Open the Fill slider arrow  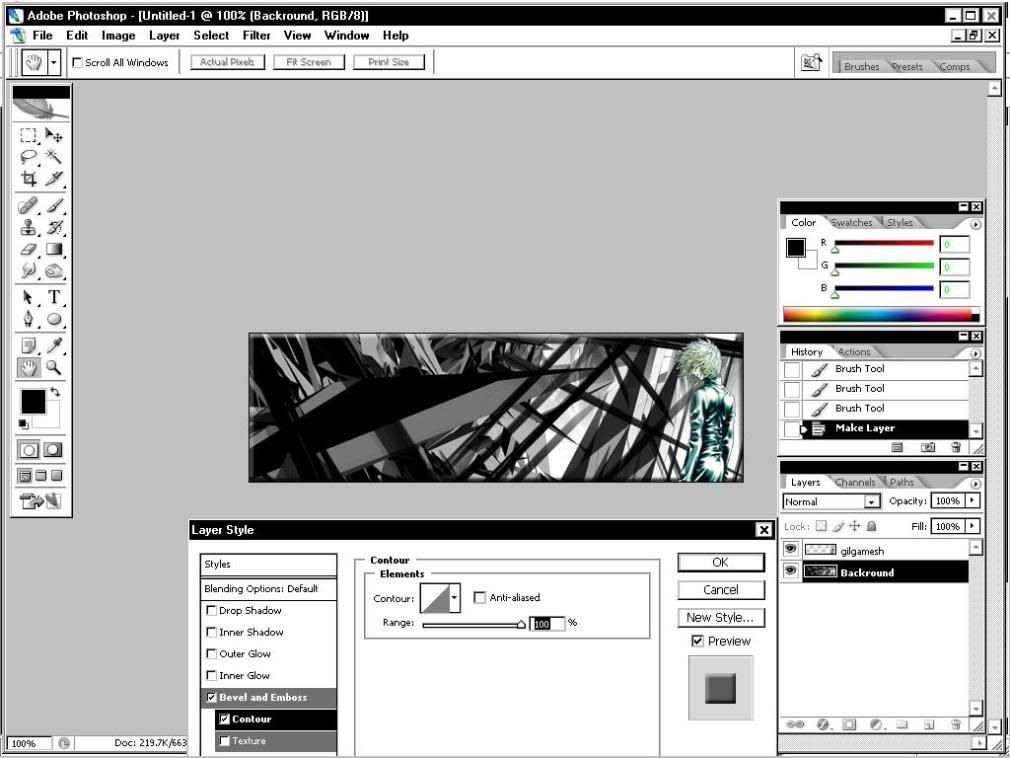[x=972, y=526]
